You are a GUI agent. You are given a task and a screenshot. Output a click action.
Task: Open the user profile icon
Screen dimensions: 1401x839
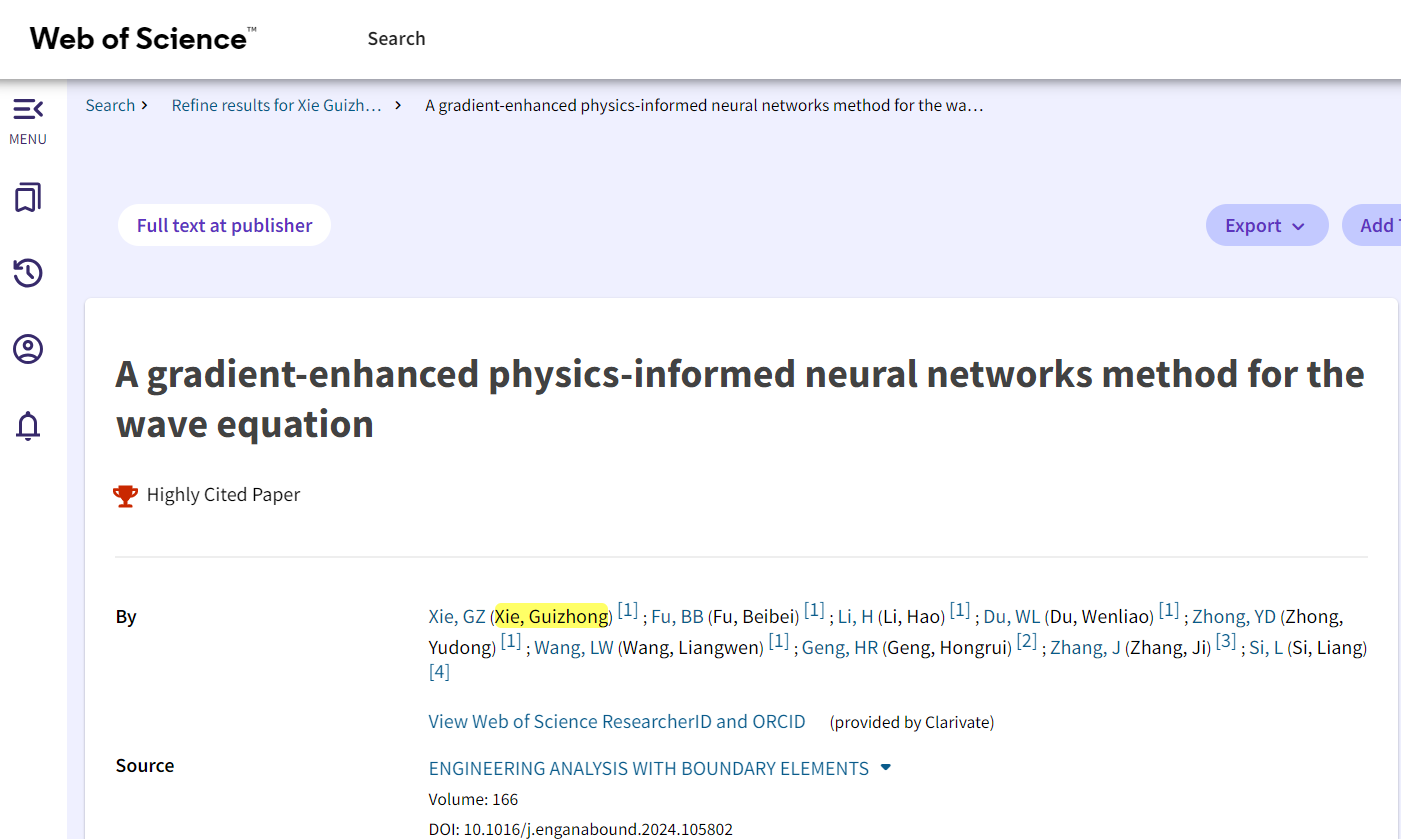28,350
